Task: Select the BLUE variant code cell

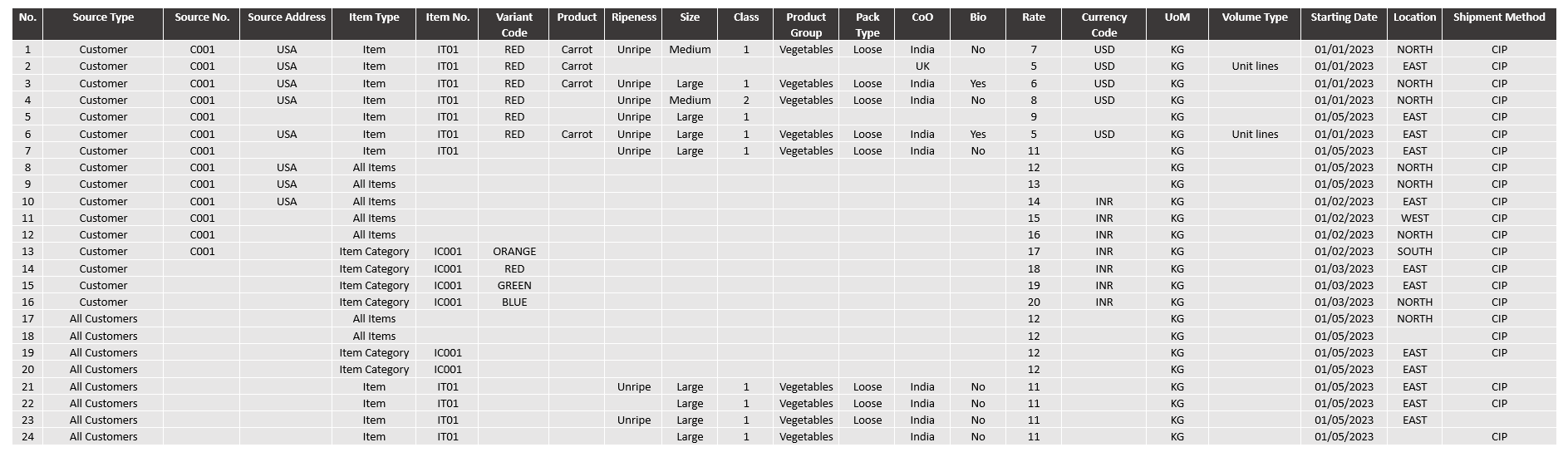Action: pyautogui.click(x=514, y=302)
